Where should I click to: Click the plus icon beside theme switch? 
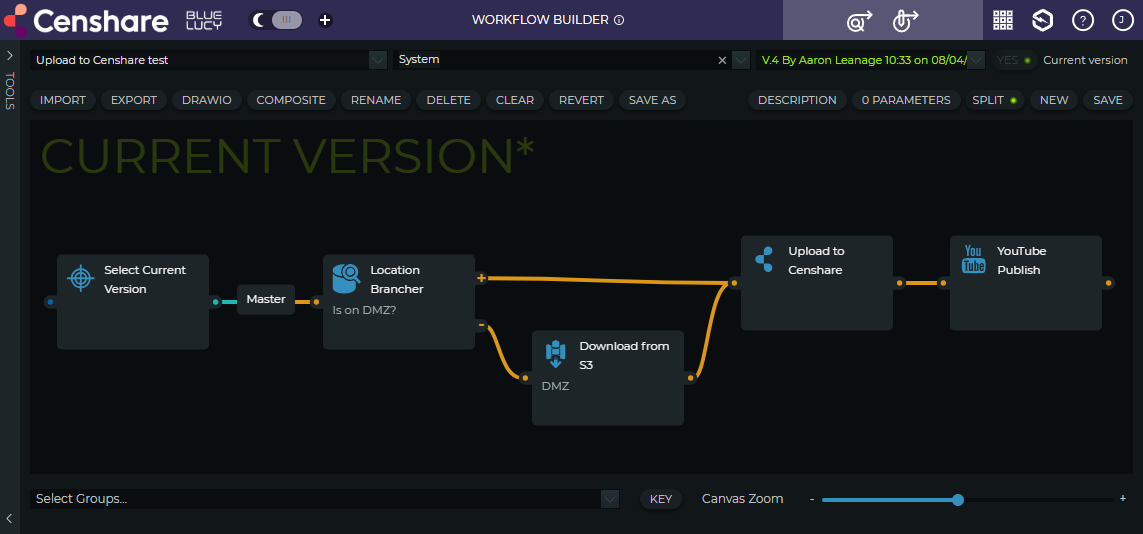pyautogui.click(x=325, y=20)
